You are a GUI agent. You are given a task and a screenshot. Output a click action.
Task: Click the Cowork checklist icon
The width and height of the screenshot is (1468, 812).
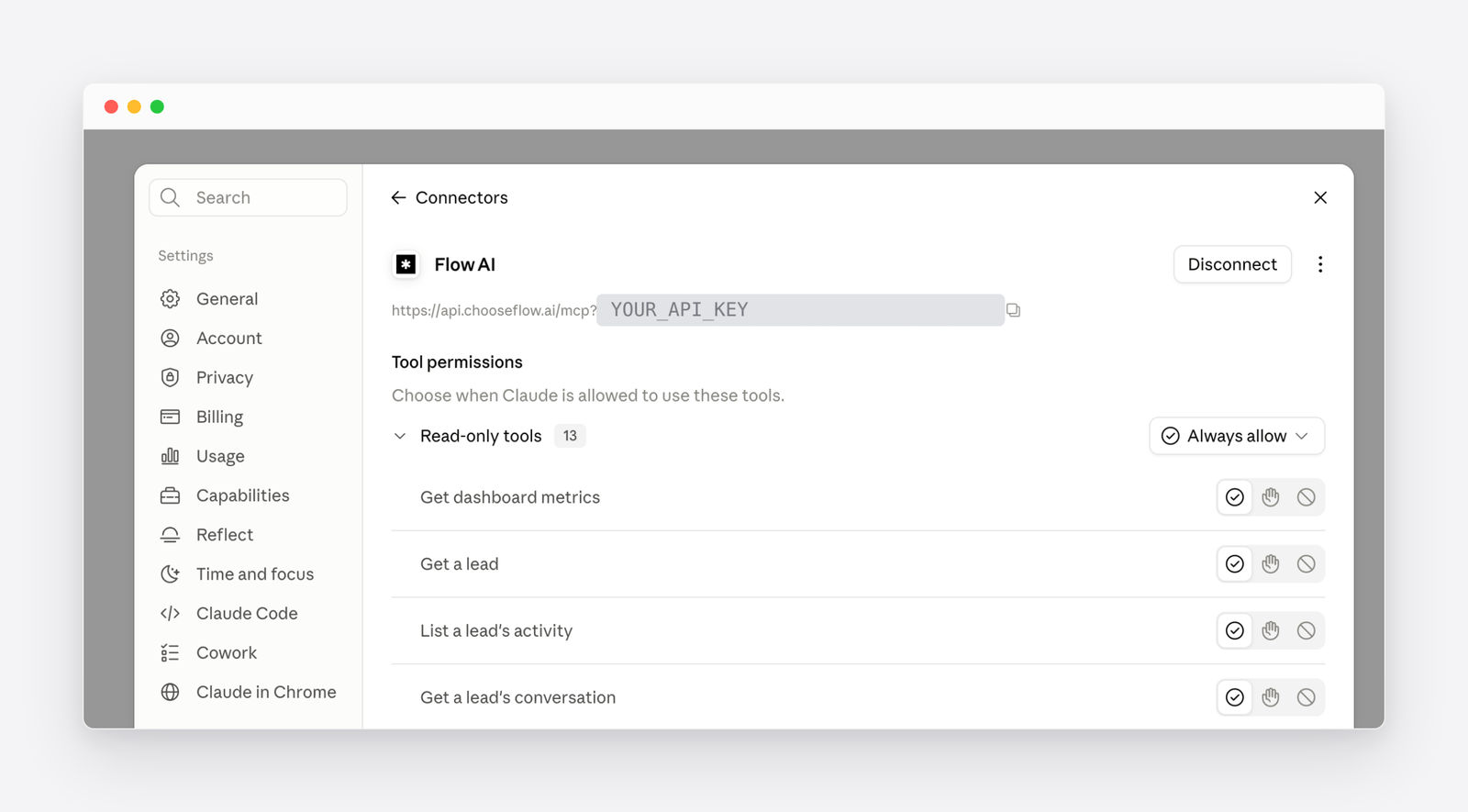click(x=170, y=652)
